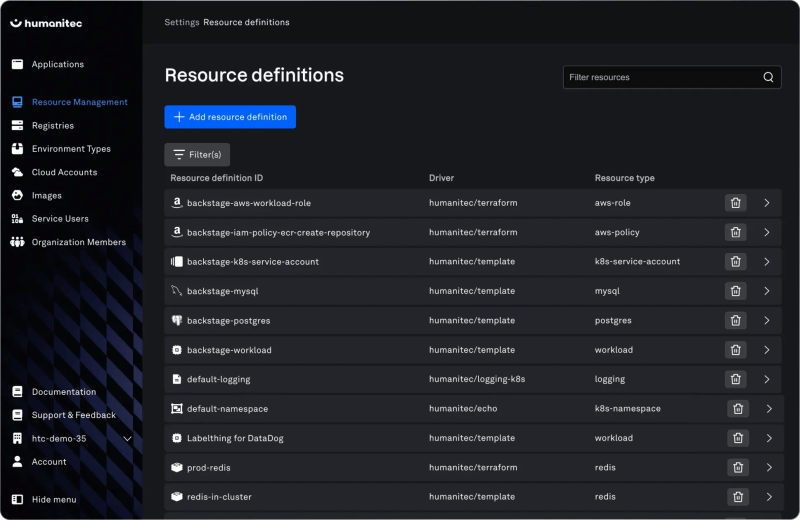Click the Images sidebar icon
800x520 pixels.
pos(17,195)
